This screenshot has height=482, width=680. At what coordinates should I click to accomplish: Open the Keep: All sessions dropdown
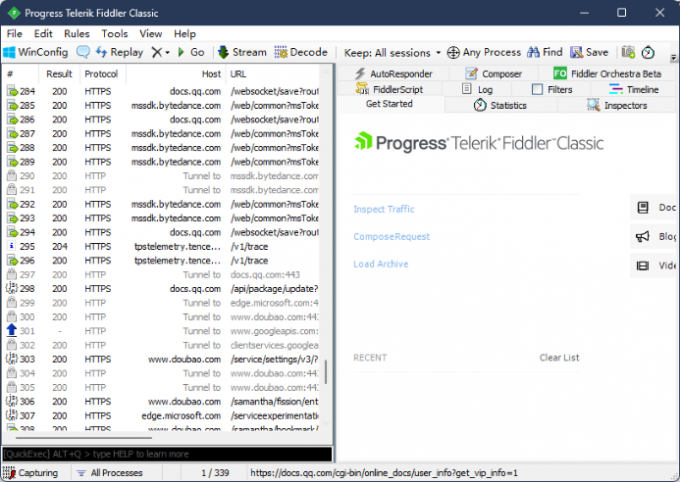point(392,53)
